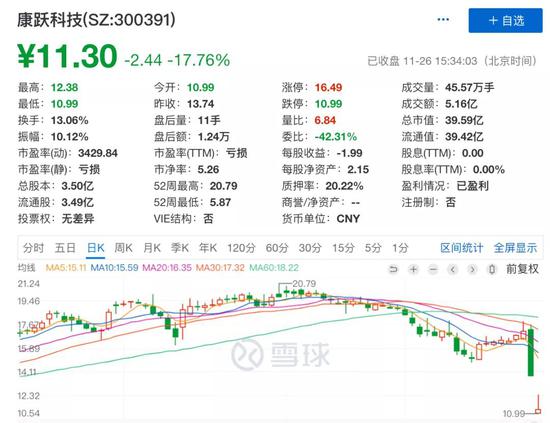Switch to the 分时 tab

[33, 248]
